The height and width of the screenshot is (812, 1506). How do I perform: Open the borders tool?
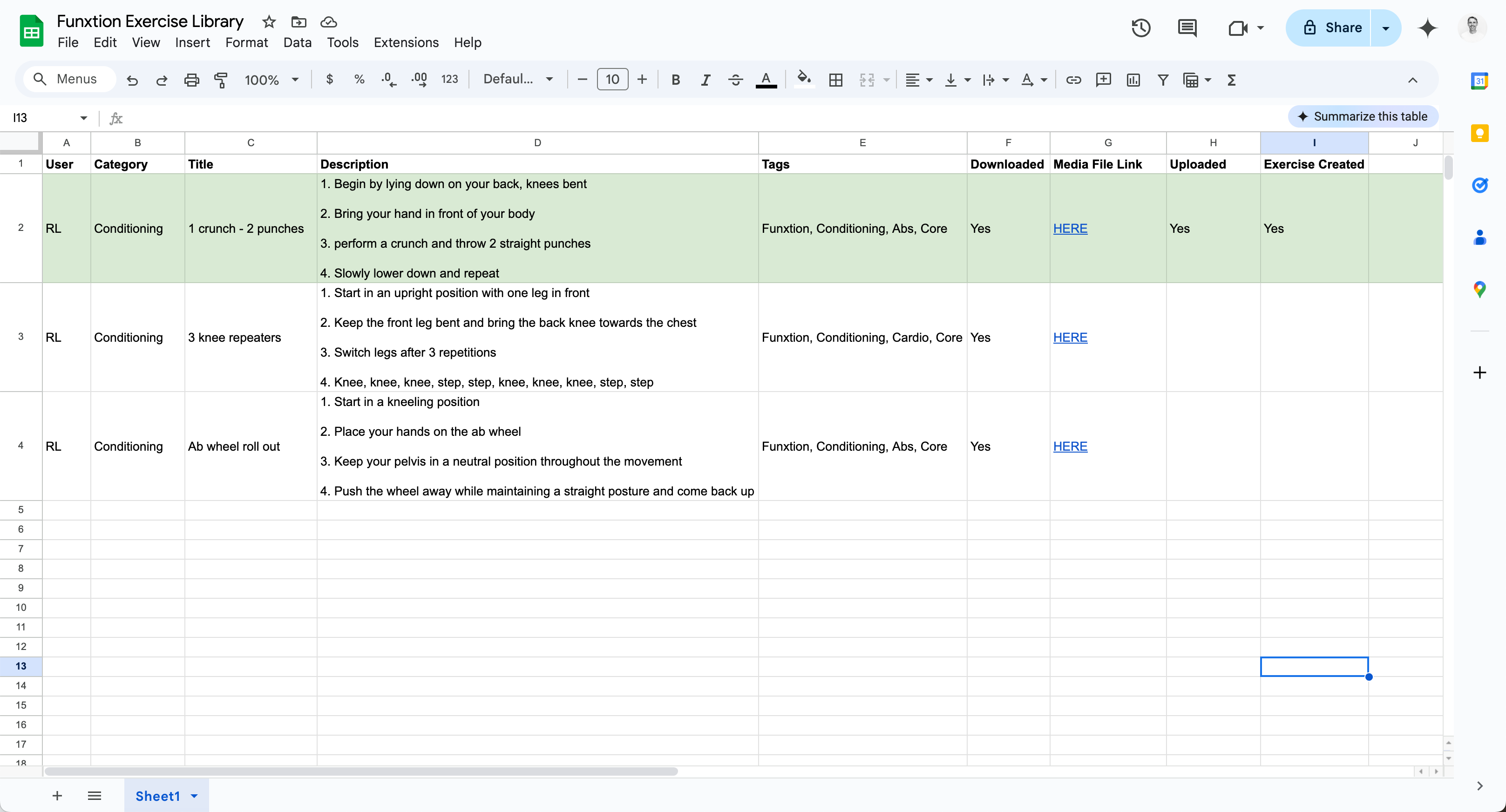(x=836, y=80)
